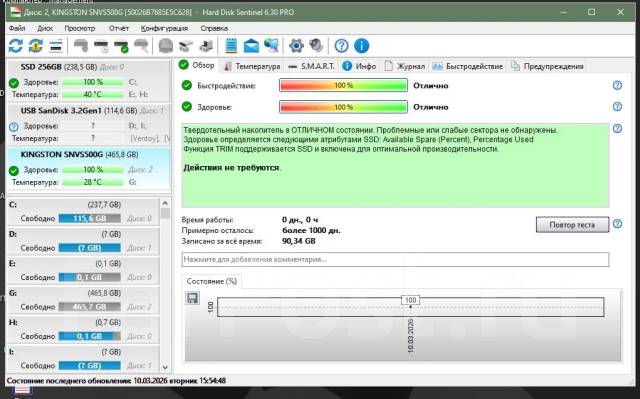Open the Файл menu
This screenshot has width=640, height=399.
tap(17, 28)
